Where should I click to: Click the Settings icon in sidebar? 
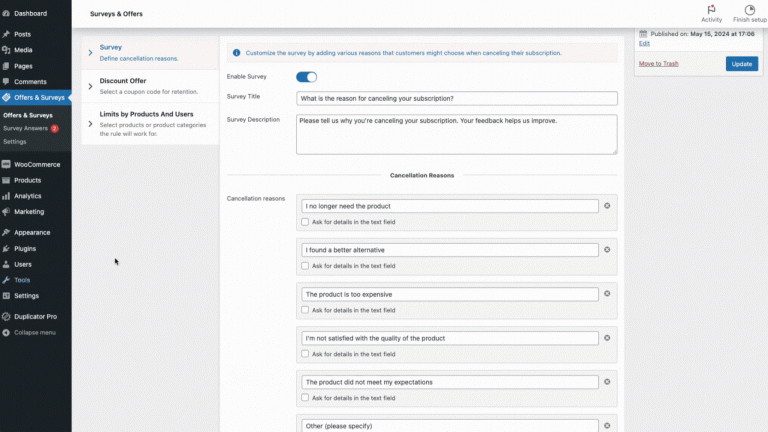[x=6, y=295]
